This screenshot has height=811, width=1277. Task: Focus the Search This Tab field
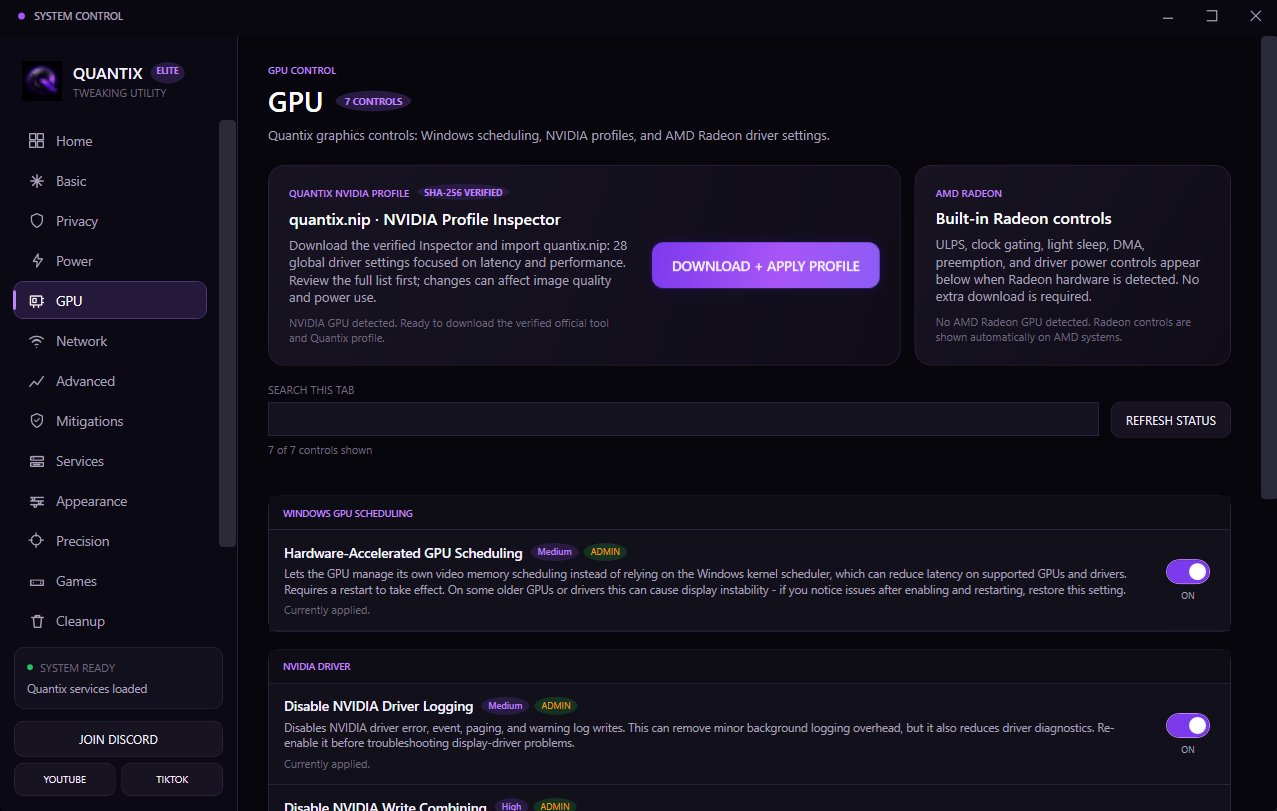tap(683, 419)
